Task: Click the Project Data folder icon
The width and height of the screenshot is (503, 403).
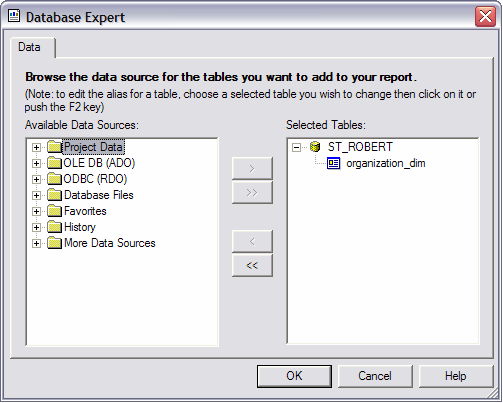Action: point(54,147)
